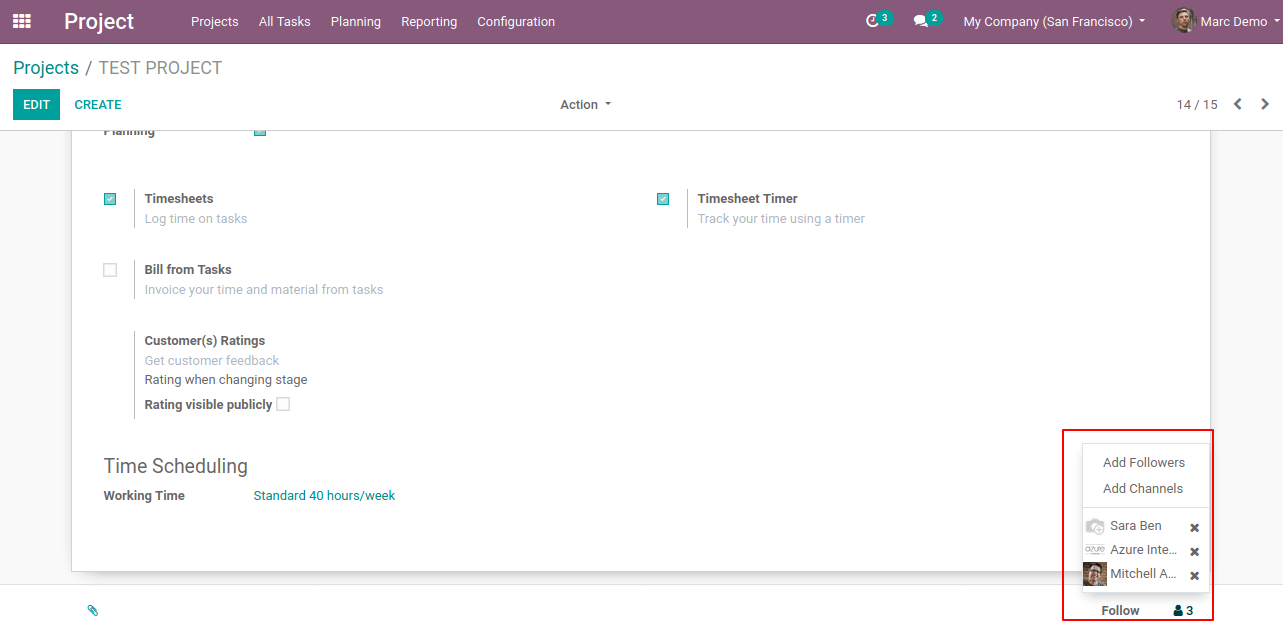Click Marc Demo's avatar picture
The height and width of the screenshot is (637, 1283).
coord(1183,21)
